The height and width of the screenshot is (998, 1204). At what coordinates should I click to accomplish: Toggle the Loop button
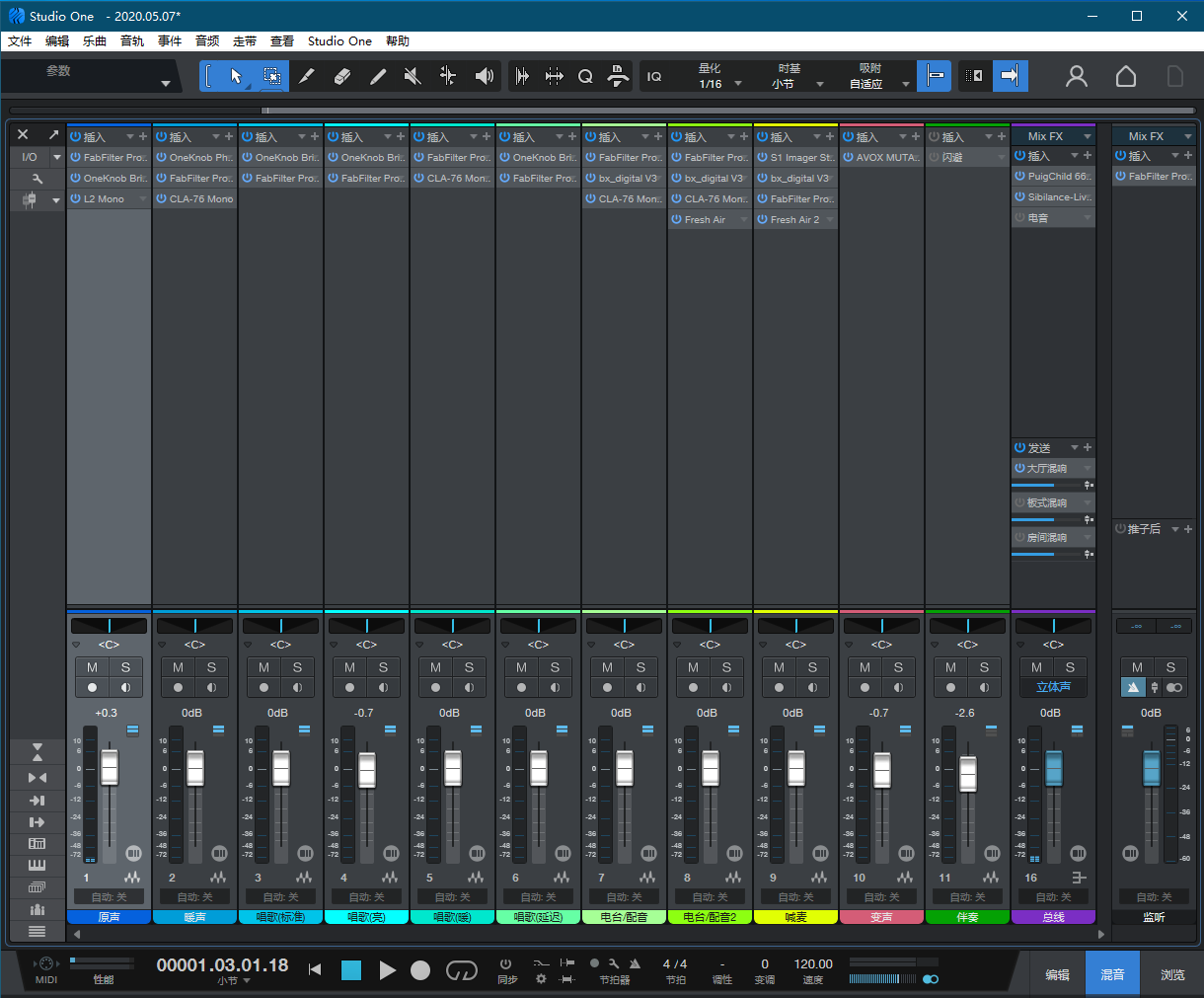pyautogui.click(x=462, y=970)
